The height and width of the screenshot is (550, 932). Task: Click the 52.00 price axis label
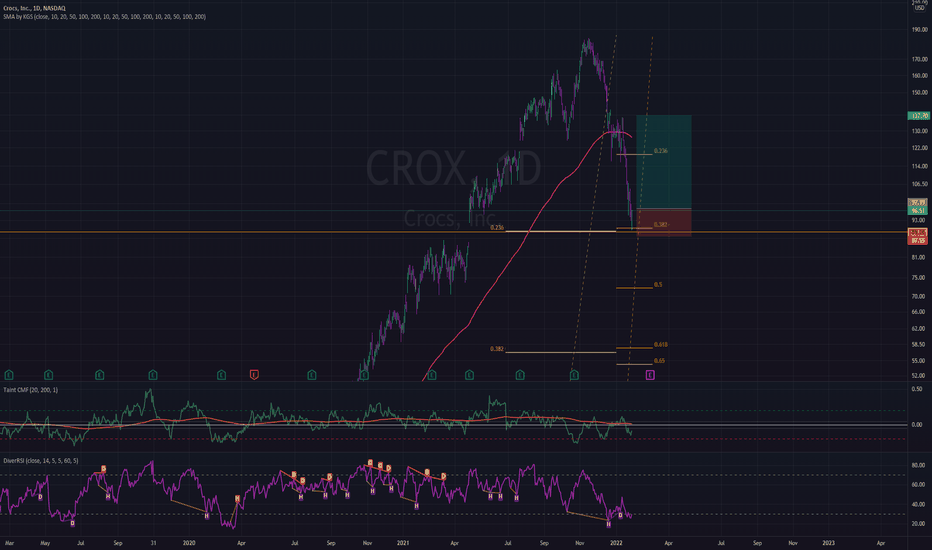918,376
